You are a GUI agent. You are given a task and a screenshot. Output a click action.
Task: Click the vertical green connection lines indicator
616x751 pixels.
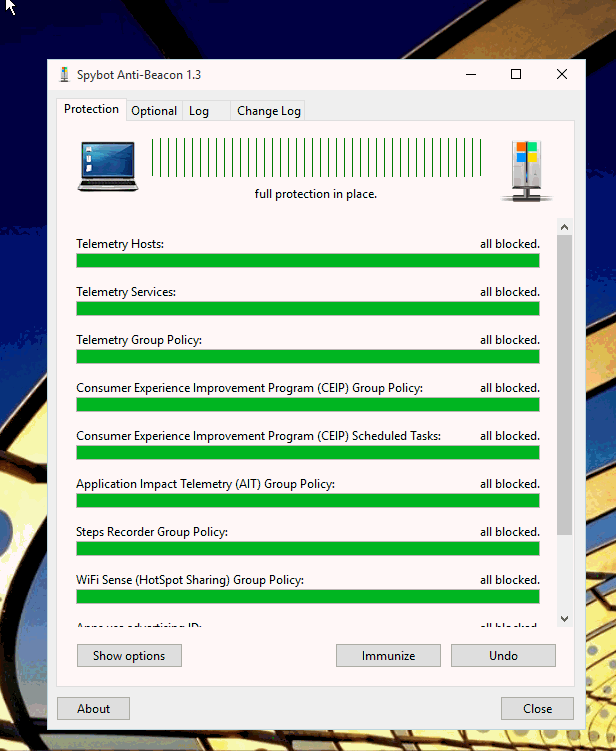tap(316, 158)
